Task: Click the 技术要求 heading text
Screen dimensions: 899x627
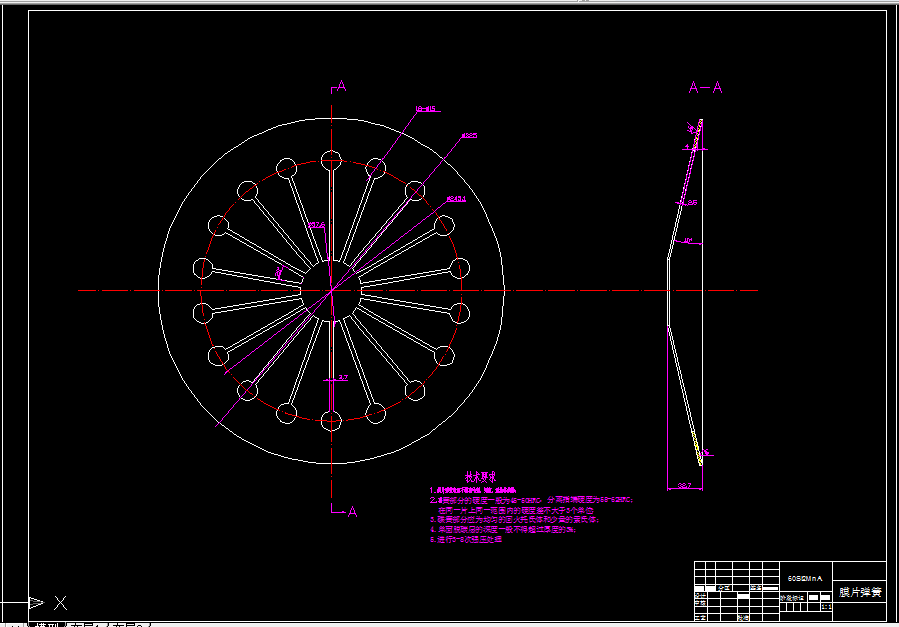Action: click(x=480, y=477)
